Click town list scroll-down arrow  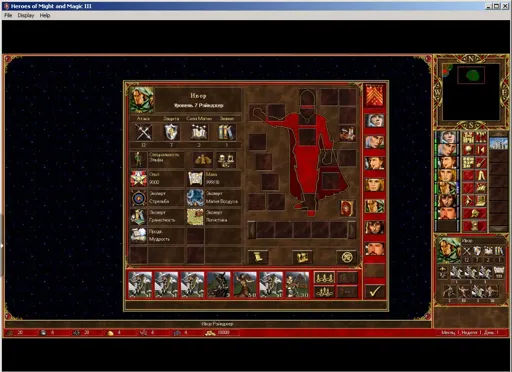point(499,228)
